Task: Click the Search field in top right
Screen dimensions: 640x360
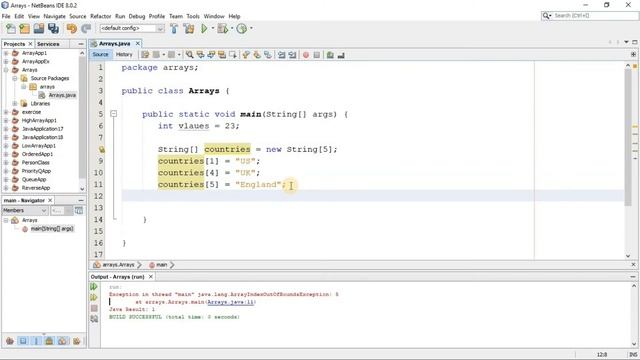Action: 590,16
